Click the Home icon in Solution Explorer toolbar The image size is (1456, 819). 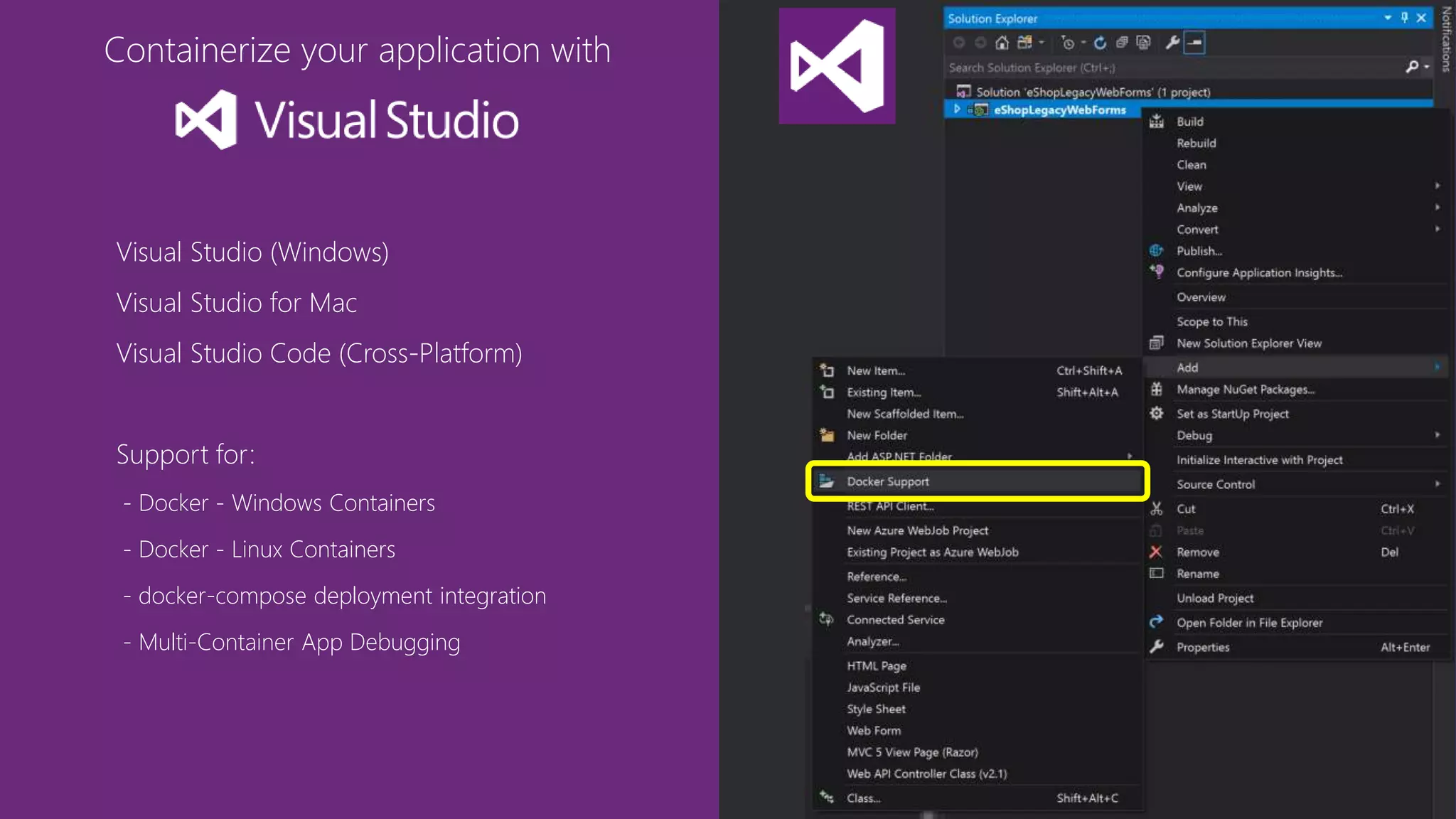click(x=1002, y=43)
